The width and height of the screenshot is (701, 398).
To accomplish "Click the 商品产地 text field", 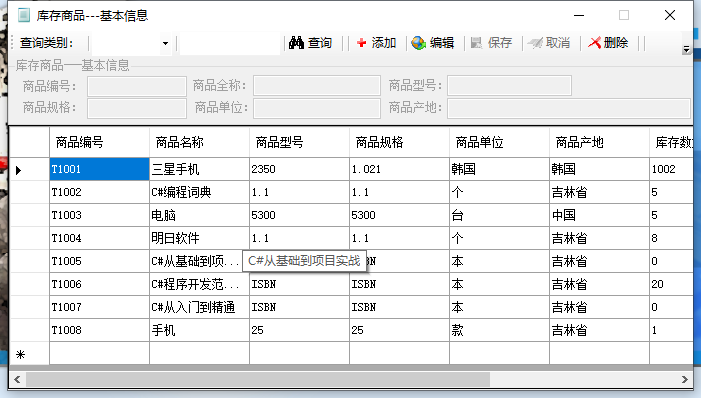I will click(569, 108).
